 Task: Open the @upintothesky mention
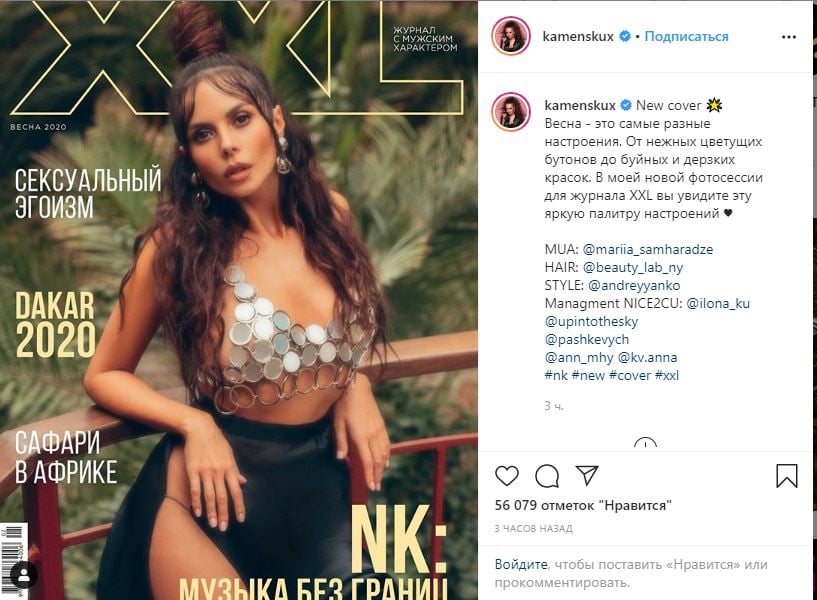(591, 321)
